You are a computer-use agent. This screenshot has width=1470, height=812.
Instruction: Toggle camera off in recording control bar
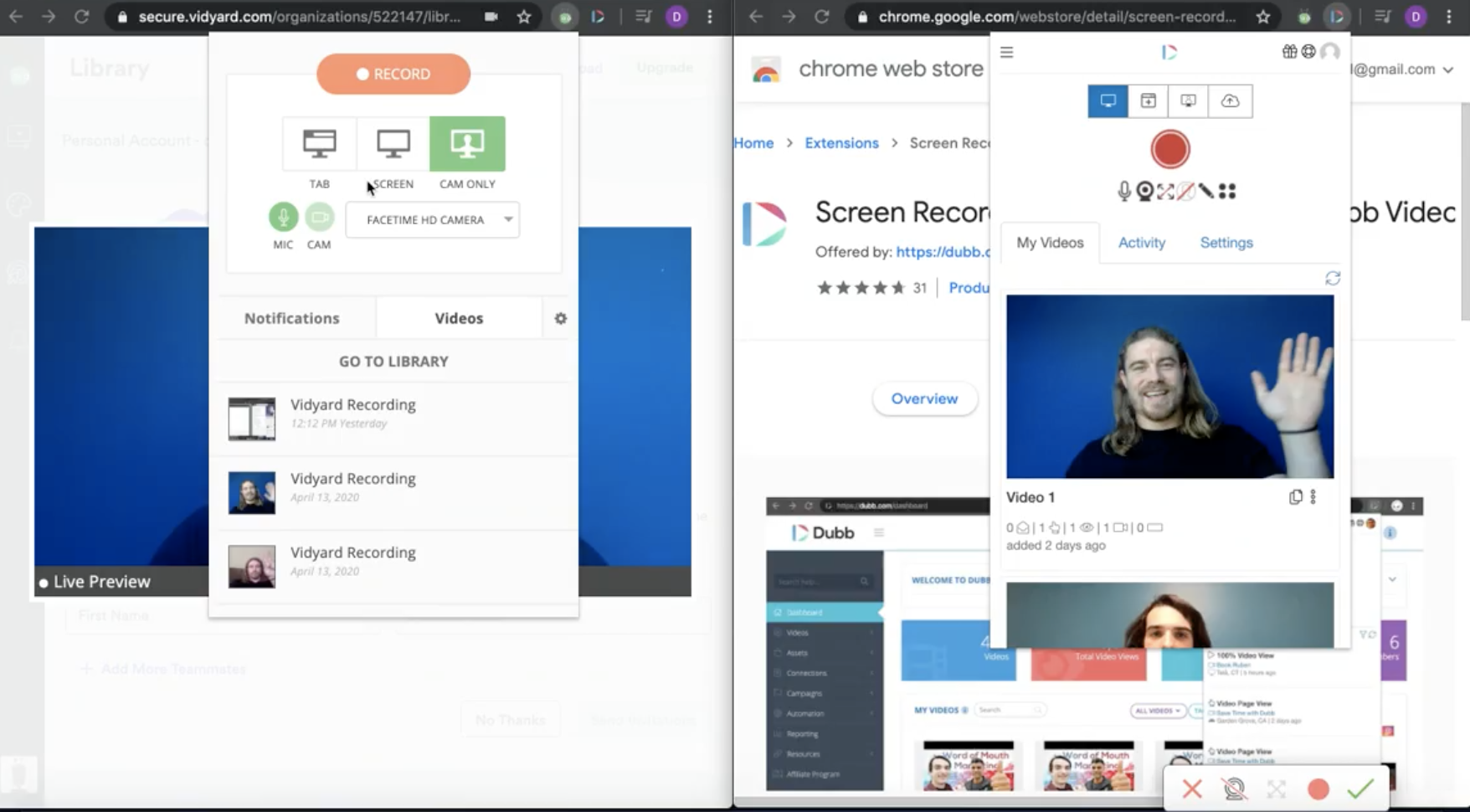1234,789
